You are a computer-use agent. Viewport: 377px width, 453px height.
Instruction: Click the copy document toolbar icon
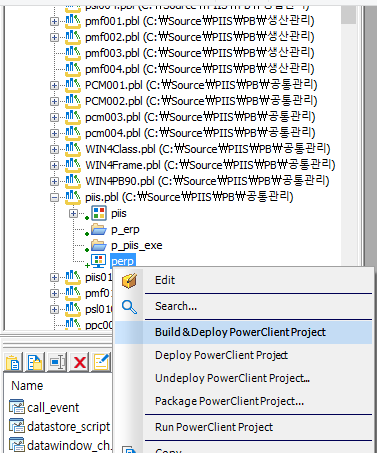[x=35, y=362]
